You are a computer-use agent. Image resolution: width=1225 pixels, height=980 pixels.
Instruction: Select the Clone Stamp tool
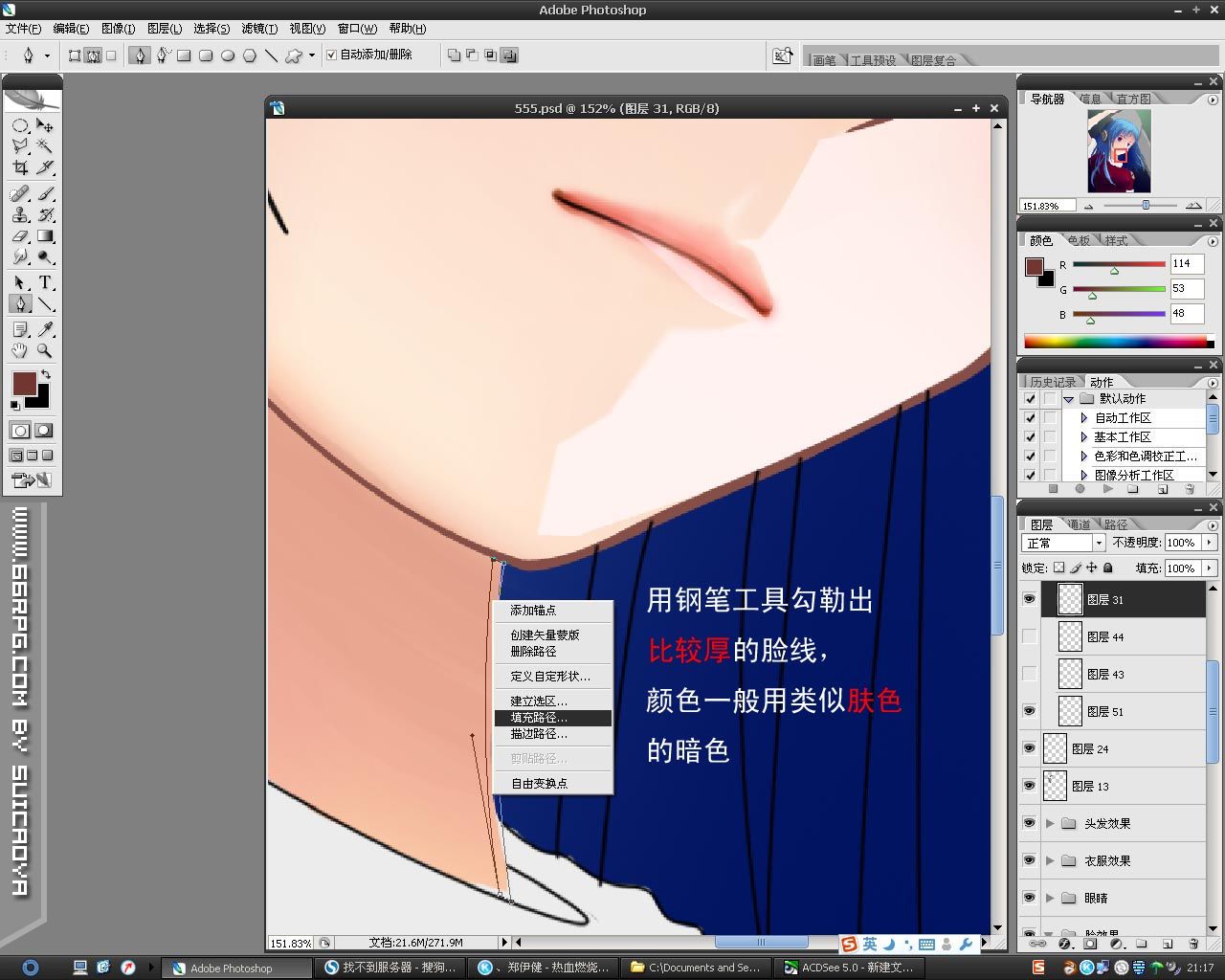point(20,215)
